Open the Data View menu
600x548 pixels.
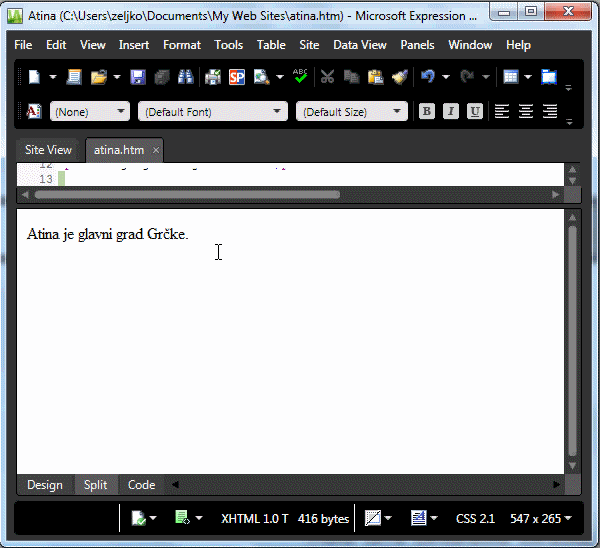coord(359,45)
